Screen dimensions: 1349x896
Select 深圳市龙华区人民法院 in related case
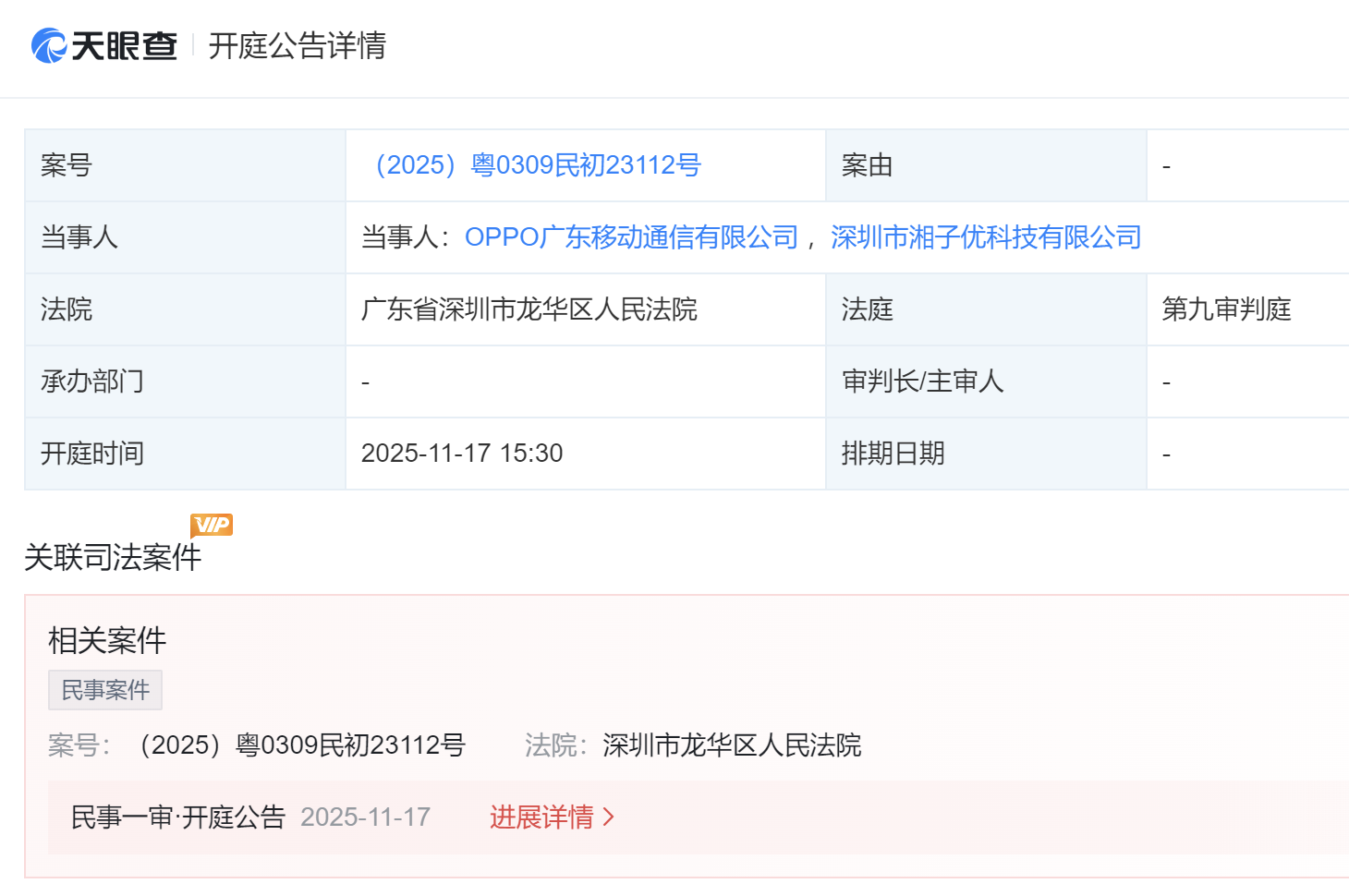(732, 745)
